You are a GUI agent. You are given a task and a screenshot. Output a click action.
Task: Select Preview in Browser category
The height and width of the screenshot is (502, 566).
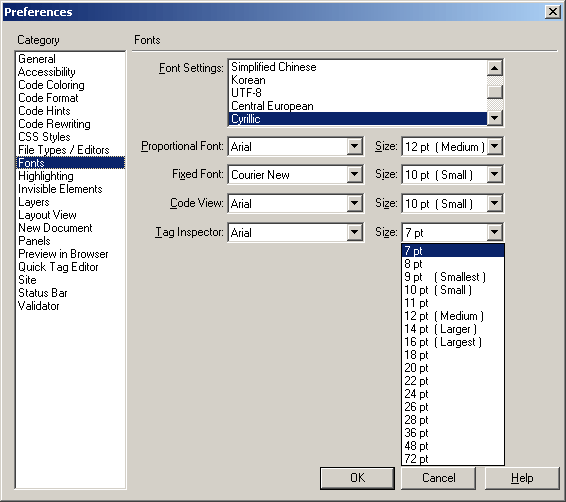click(x=63, y=254)
